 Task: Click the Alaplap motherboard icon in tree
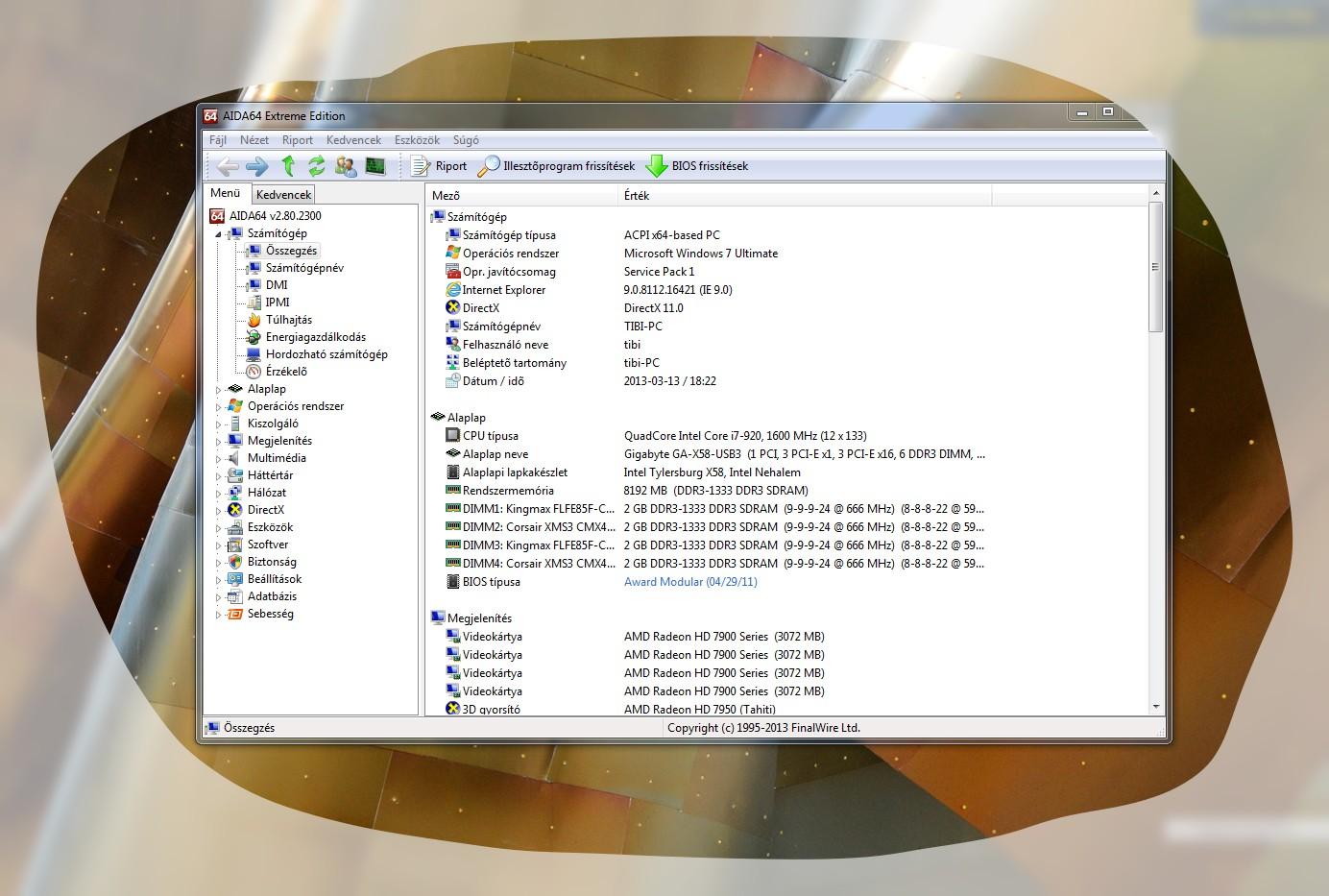click(x=235, y=389)
